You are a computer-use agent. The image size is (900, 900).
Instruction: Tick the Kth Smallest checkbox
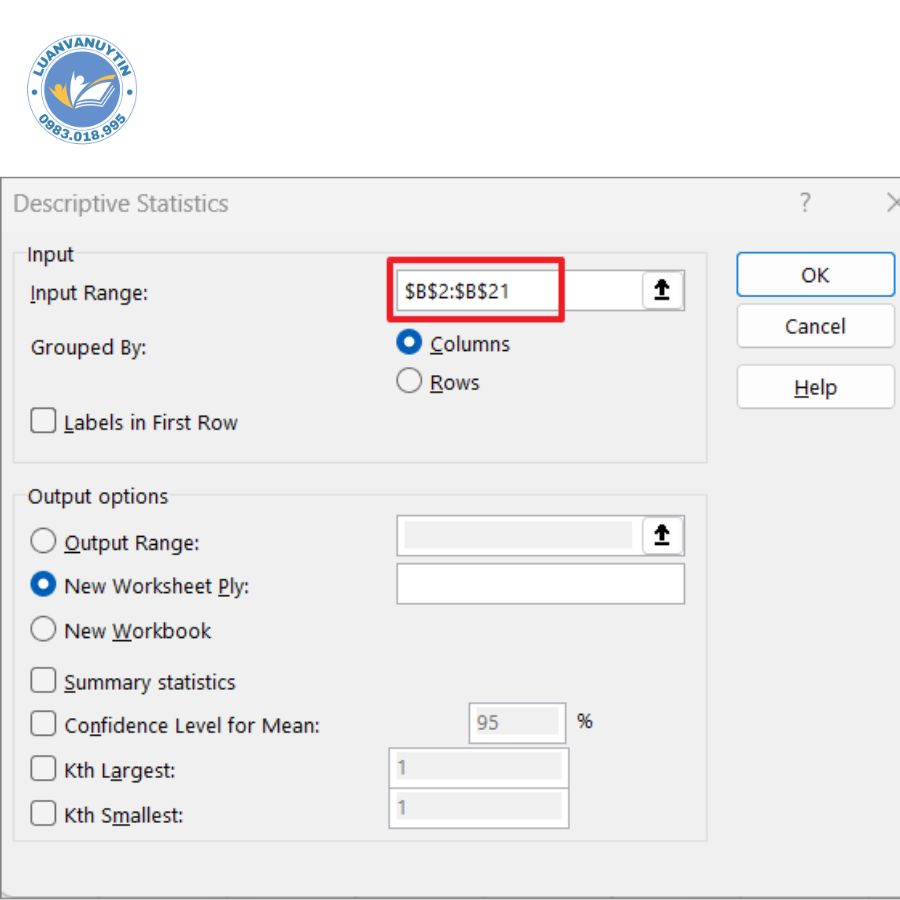43,814
